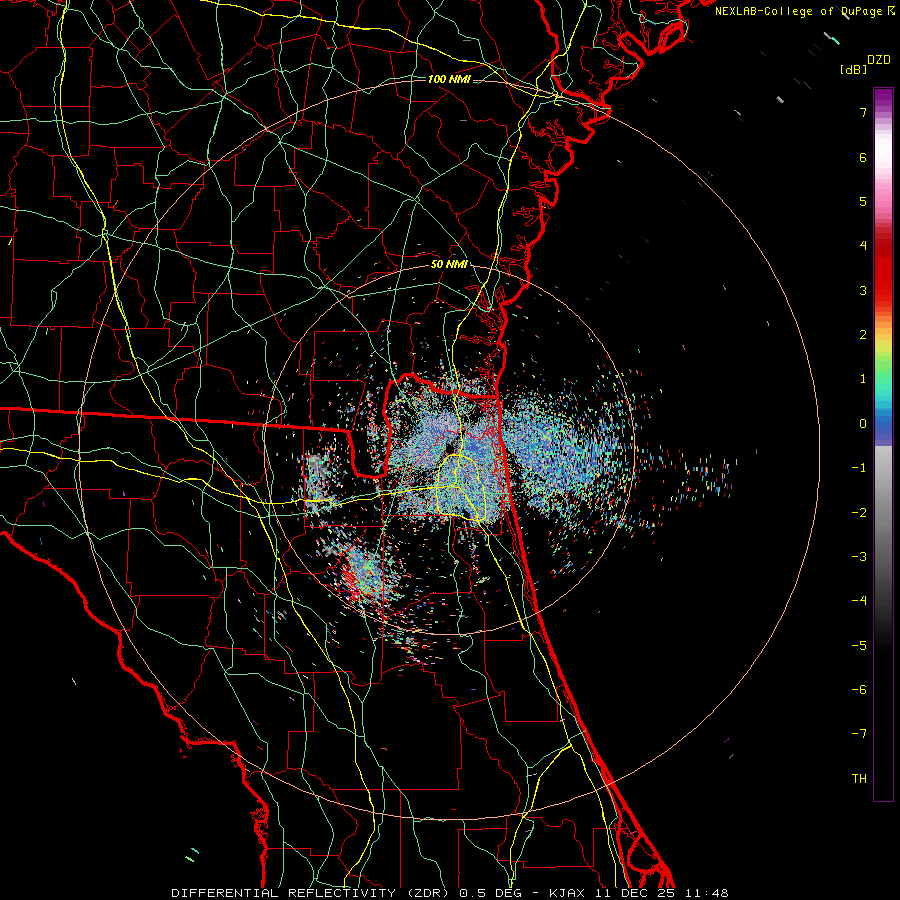Viewport: 900px width, 900px height.
Task: Select the 6 dB scale label
Action: 863,157
